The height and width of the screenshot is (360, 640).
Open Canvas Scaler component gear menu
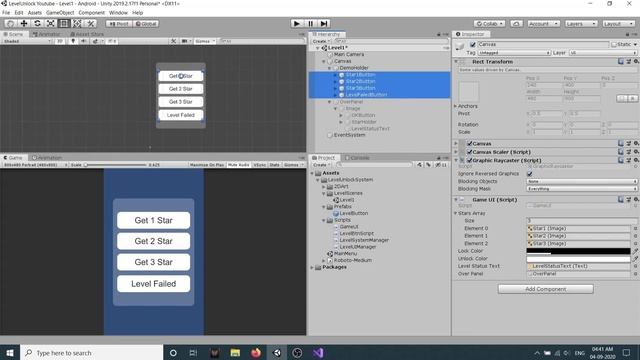pos(636,152)
